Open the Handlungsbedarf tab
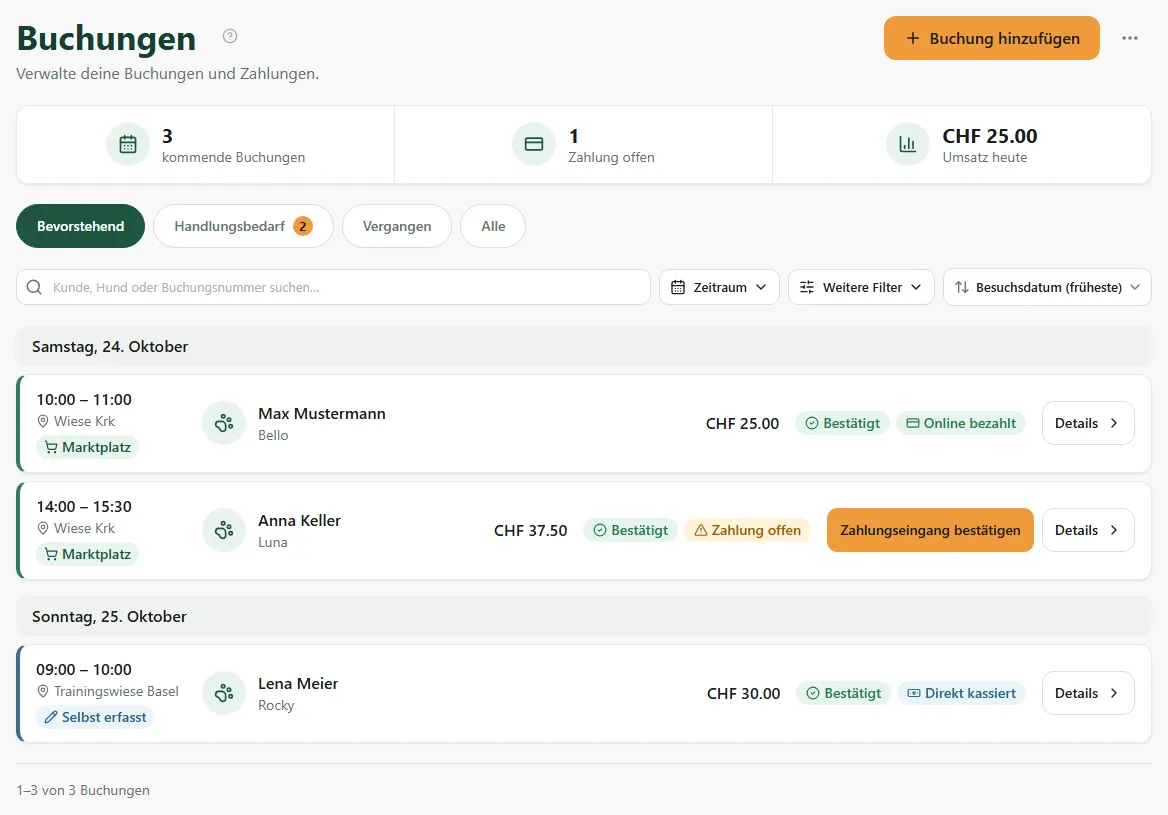 click(x=244, y=226)
